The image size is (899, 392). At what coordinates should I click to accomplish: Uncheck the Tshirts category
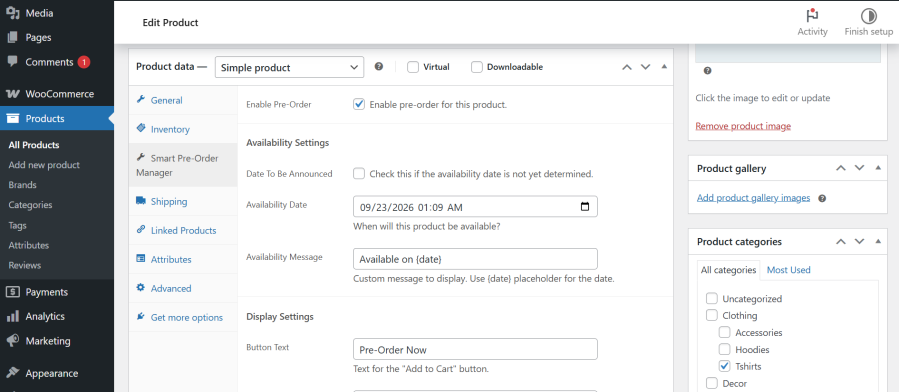[725, 366]
